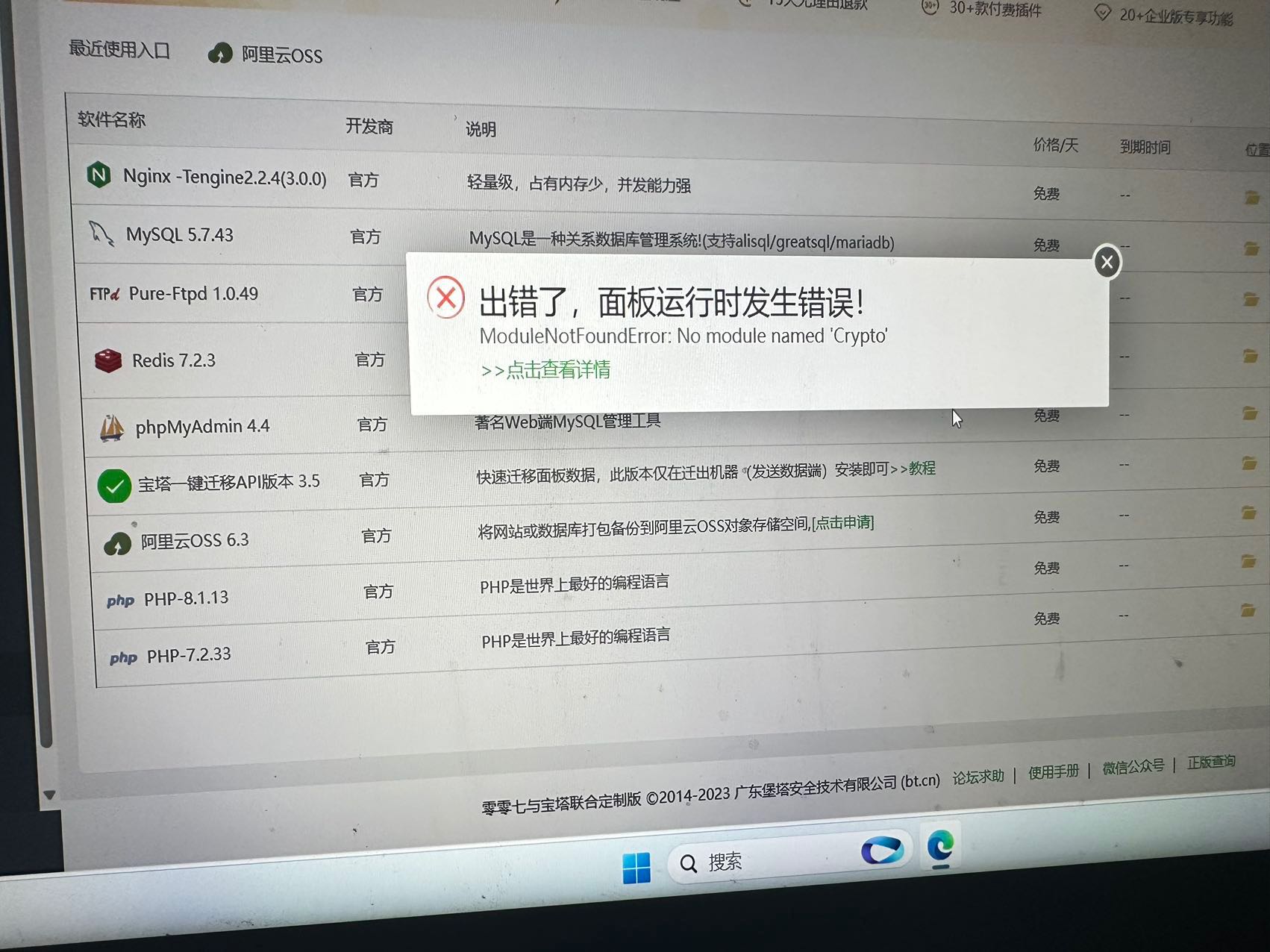Open the 论坛求助 link
1270x952 pixels.
click(977, 776)
